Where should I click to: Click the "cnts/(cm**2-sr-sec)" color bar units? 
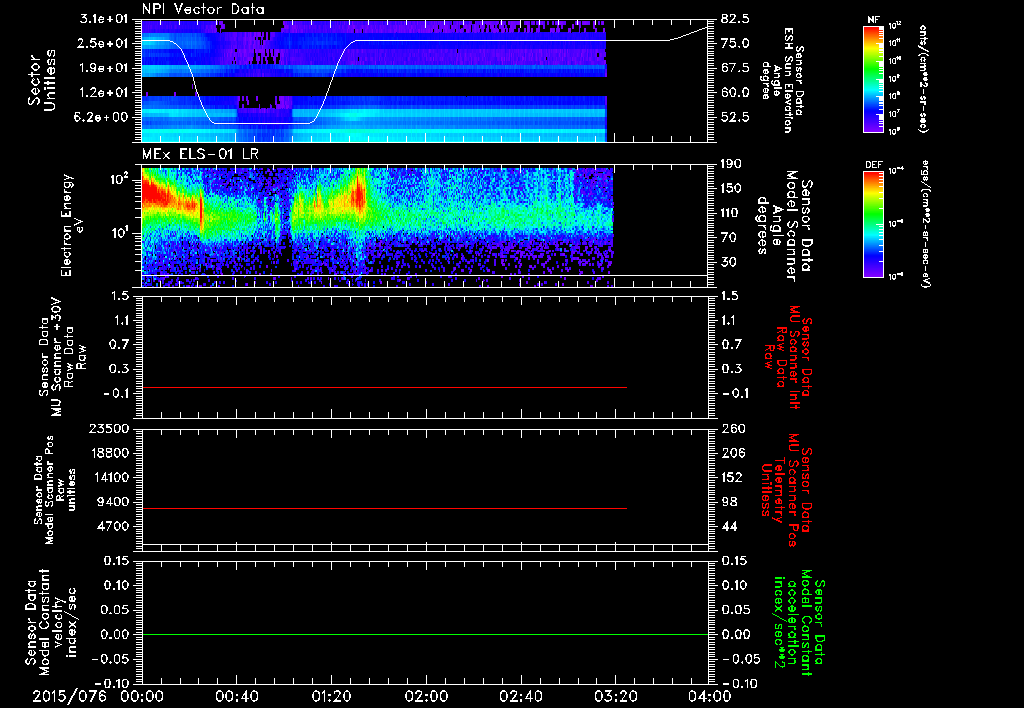pyautogui.click(x=923, y=79)
